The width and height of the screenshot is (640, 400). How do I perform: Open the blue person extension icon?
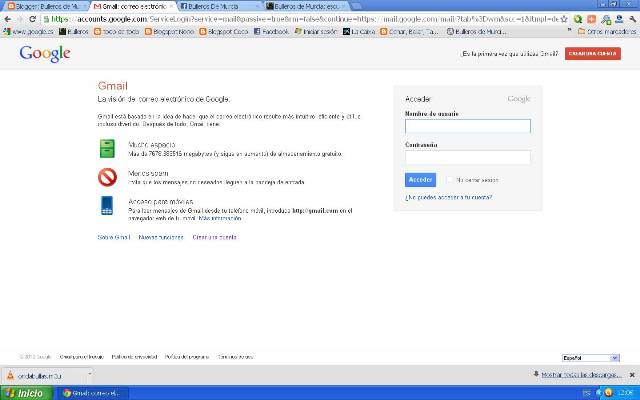pos(619,19)
